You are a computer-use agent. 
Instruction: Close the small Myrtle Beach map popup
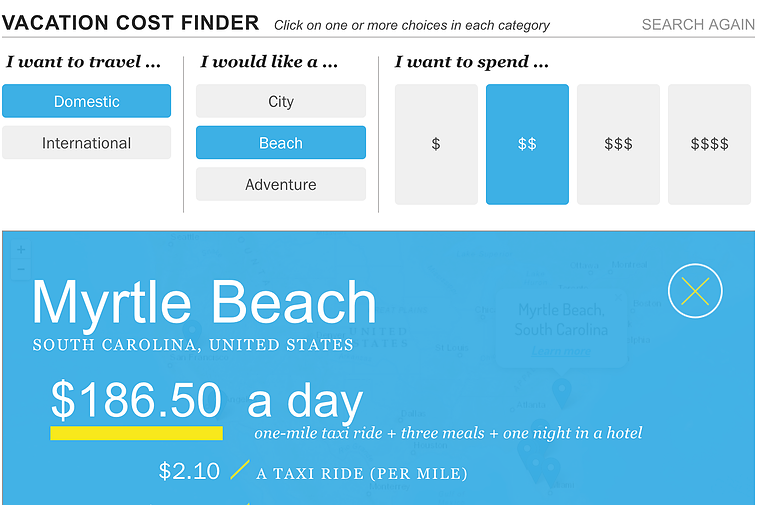[x=618, y=297]
